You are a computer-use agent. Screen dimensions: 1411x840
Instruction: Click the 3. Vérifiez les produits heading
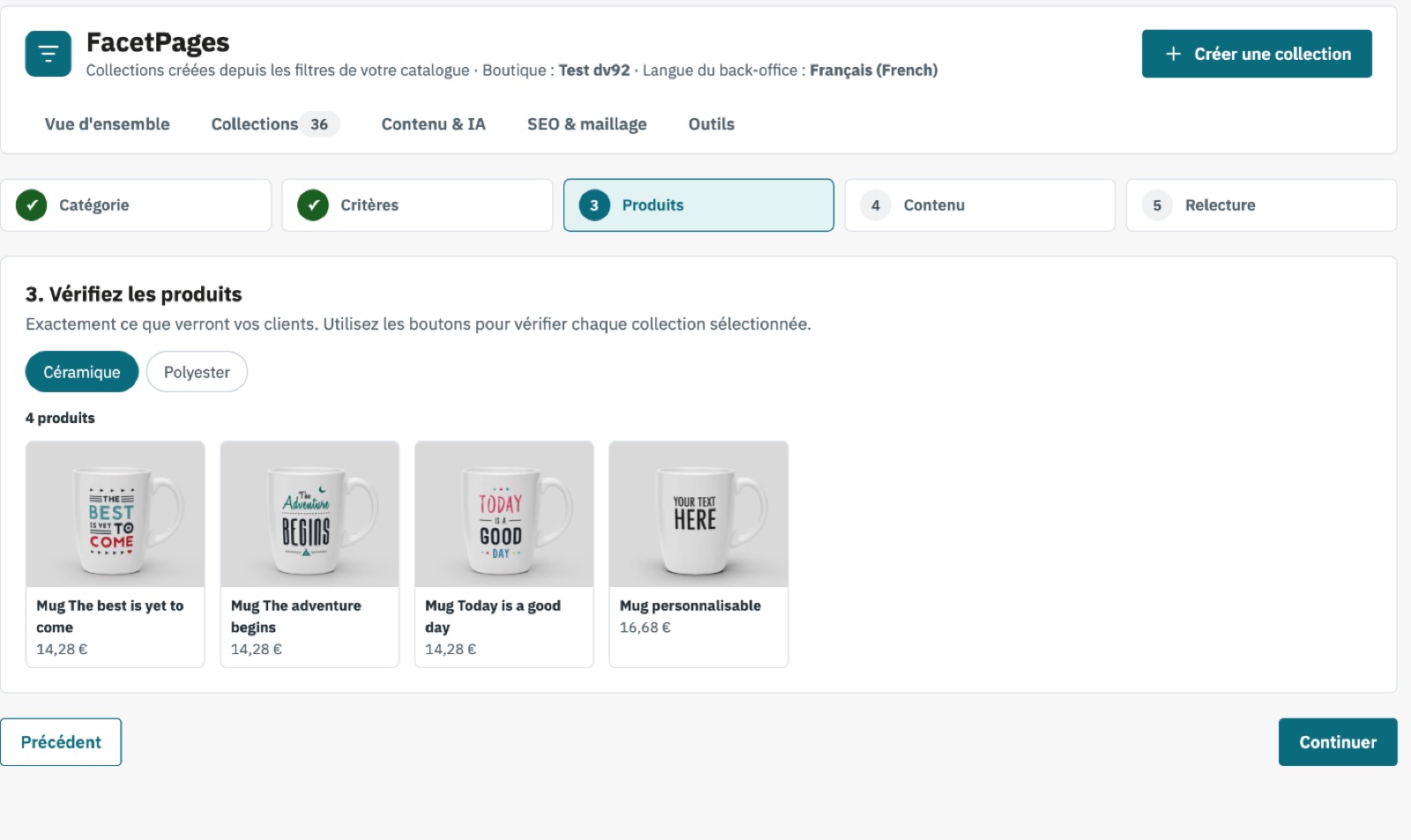pos(134,294)
